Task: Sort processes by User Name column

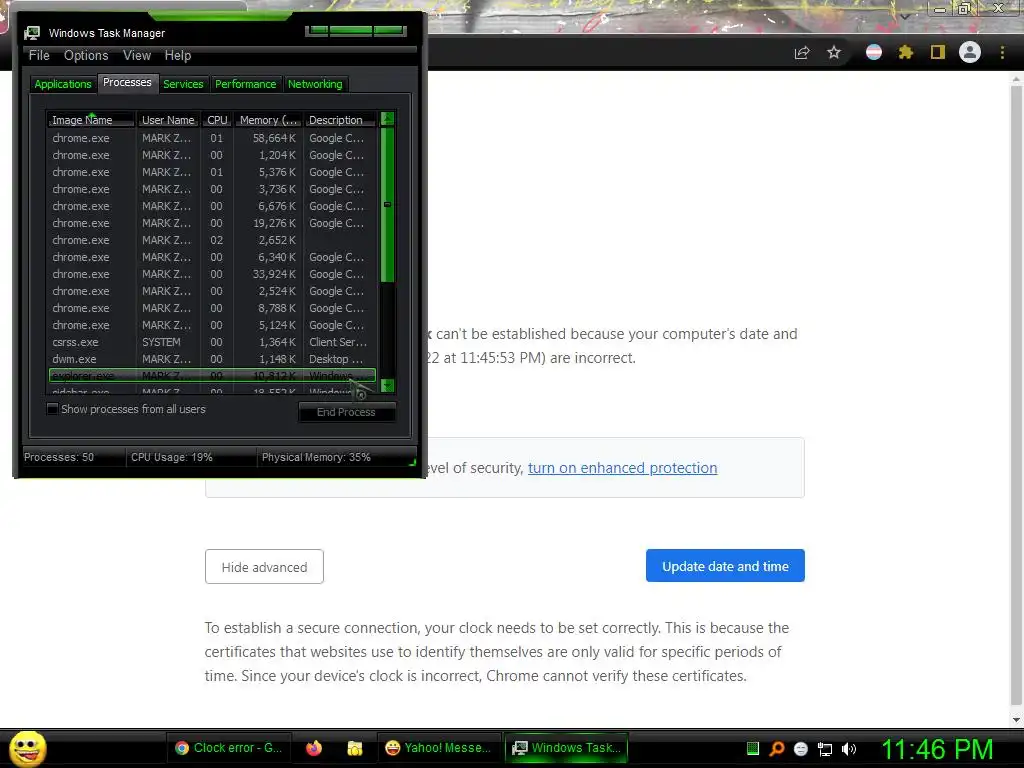Action: pos(168,120)
